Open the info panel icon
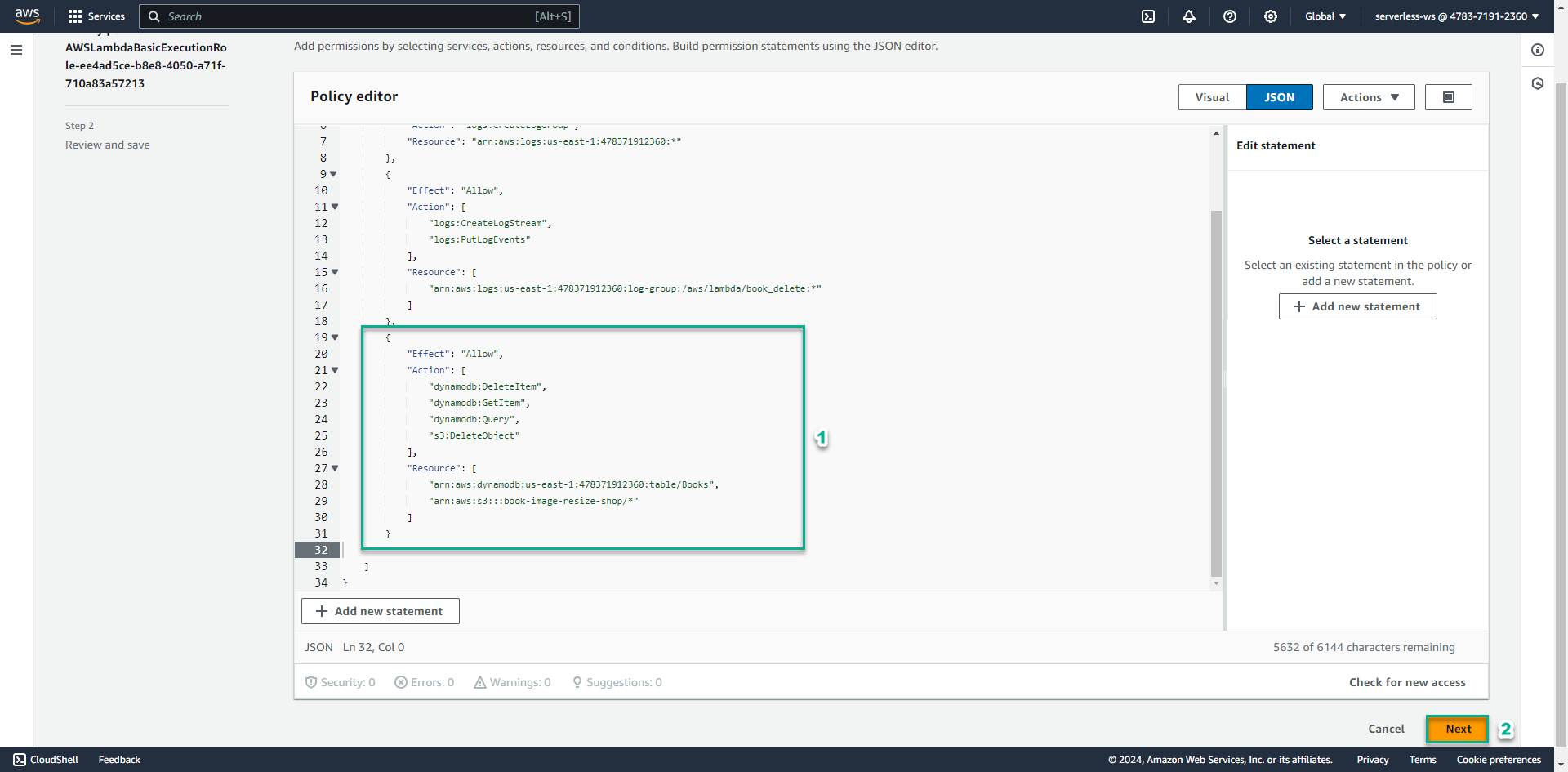The image size is (1568, 772). 1538,50
